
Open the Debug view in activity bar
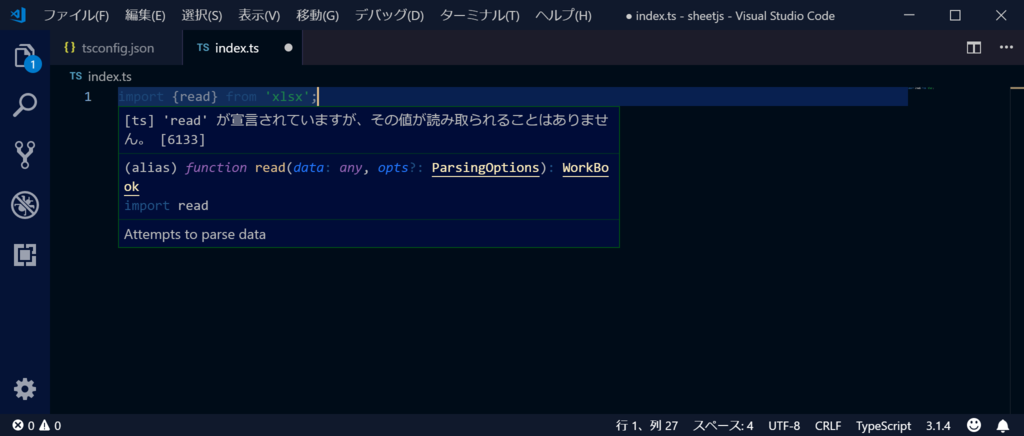click(x=25, y=206)
